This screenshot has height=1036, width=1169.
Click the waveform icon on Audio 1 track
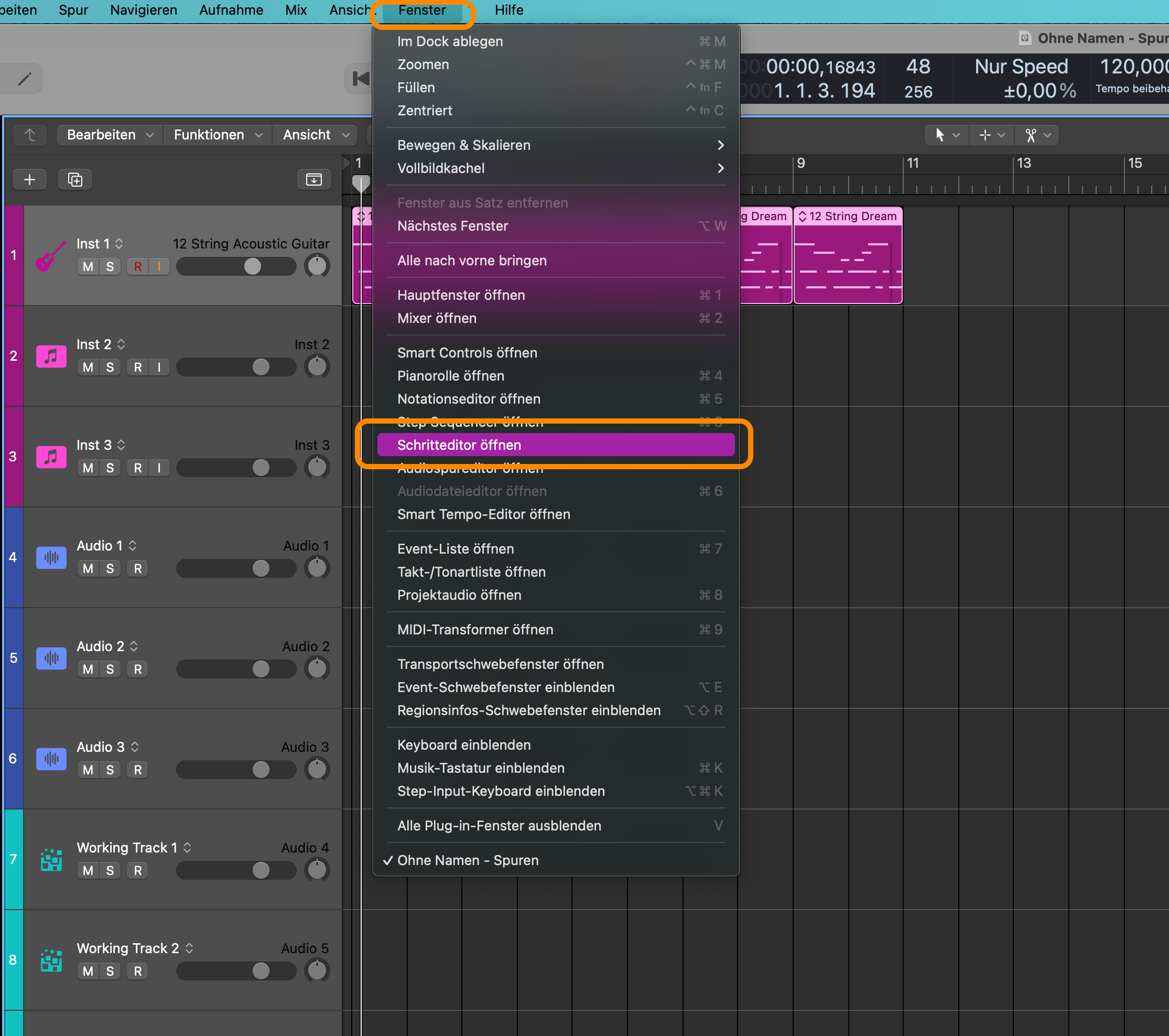point(51,557)
